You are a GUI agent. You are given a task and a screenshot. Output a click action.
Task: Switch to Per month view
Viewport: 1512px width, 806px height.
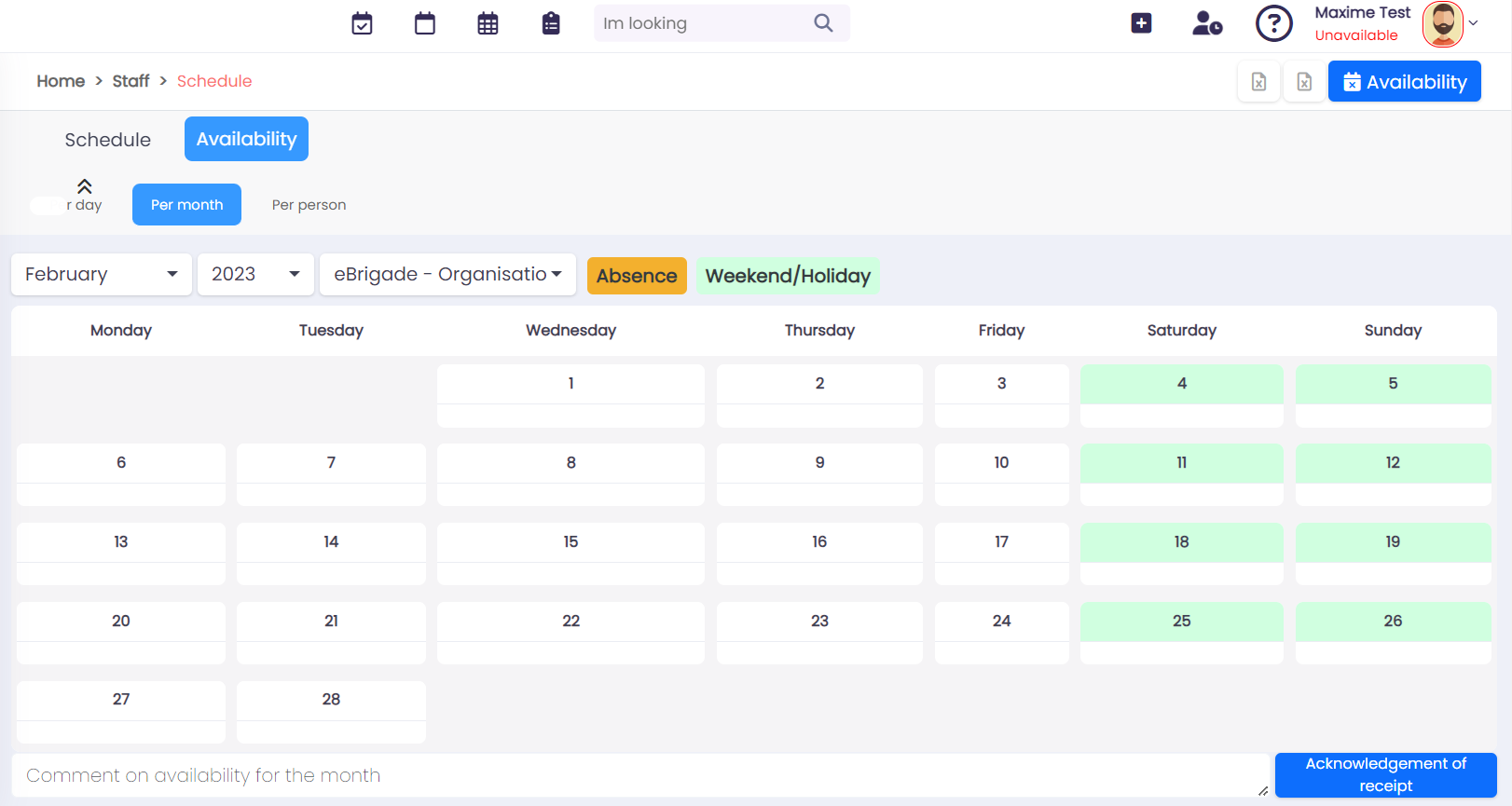coord(186,205)
